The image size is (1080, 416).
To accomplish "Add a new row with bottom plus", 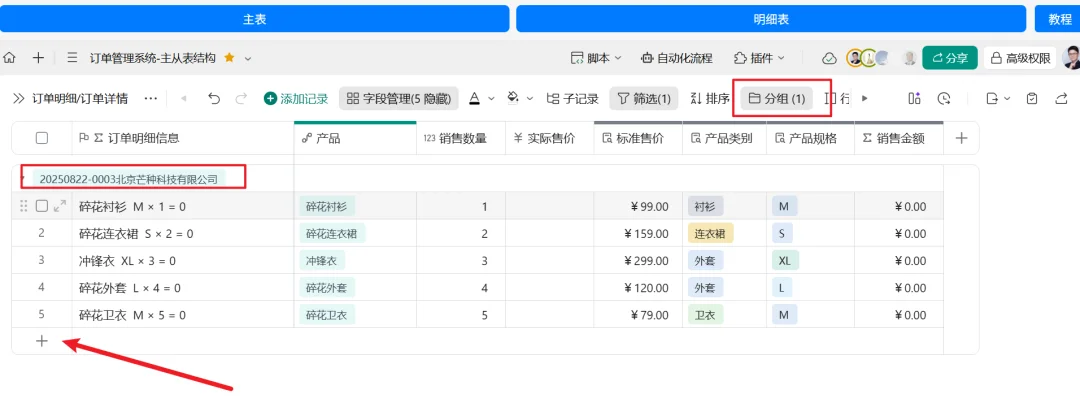I will click(x=42, y=341).
